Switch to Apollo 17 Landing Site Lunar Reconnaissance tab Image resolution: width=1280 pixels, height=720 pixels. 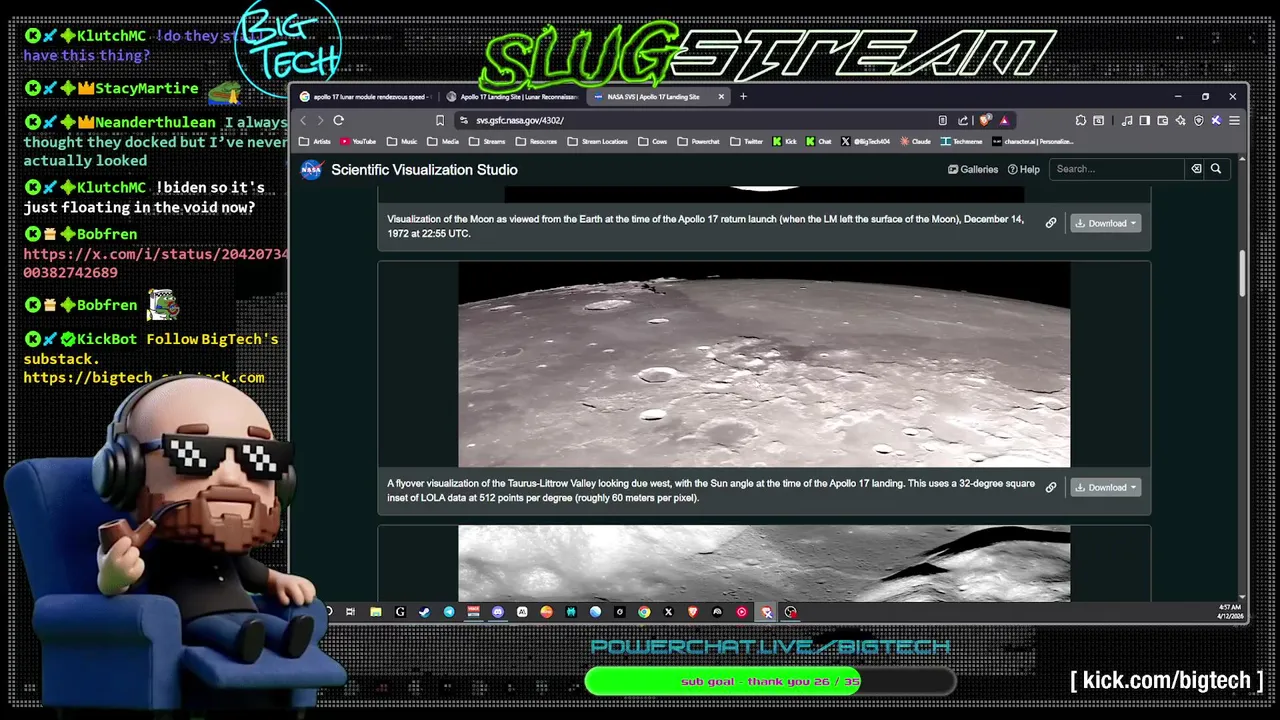point(512,97)
